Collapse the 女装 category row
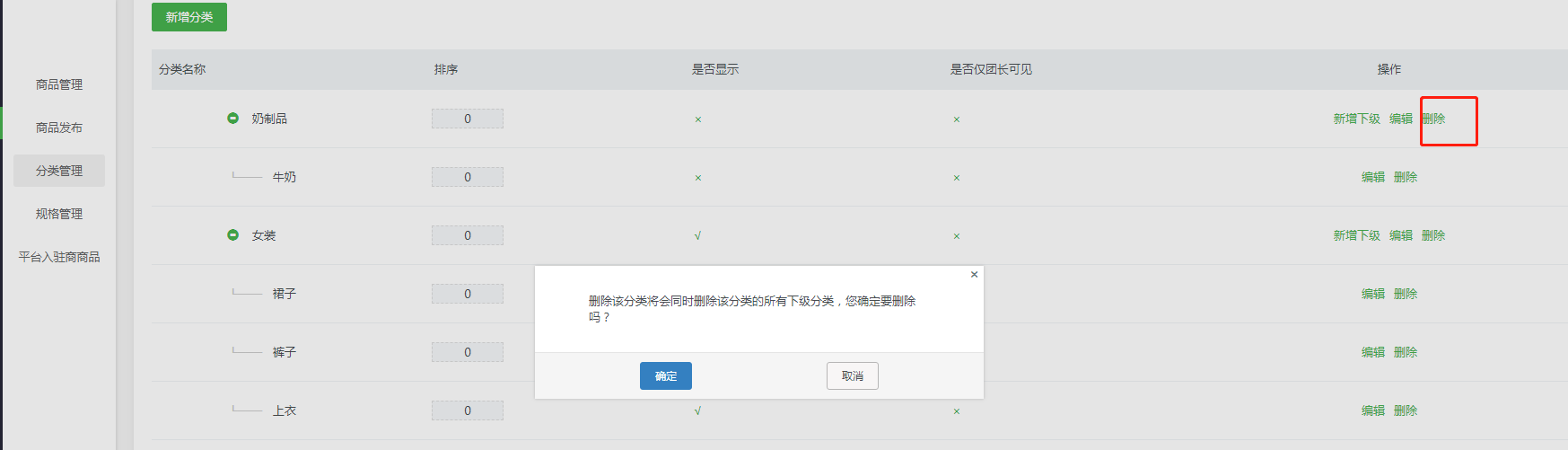Image resolution: width=1568 pixels, height=450 pixels. [233, 234]
